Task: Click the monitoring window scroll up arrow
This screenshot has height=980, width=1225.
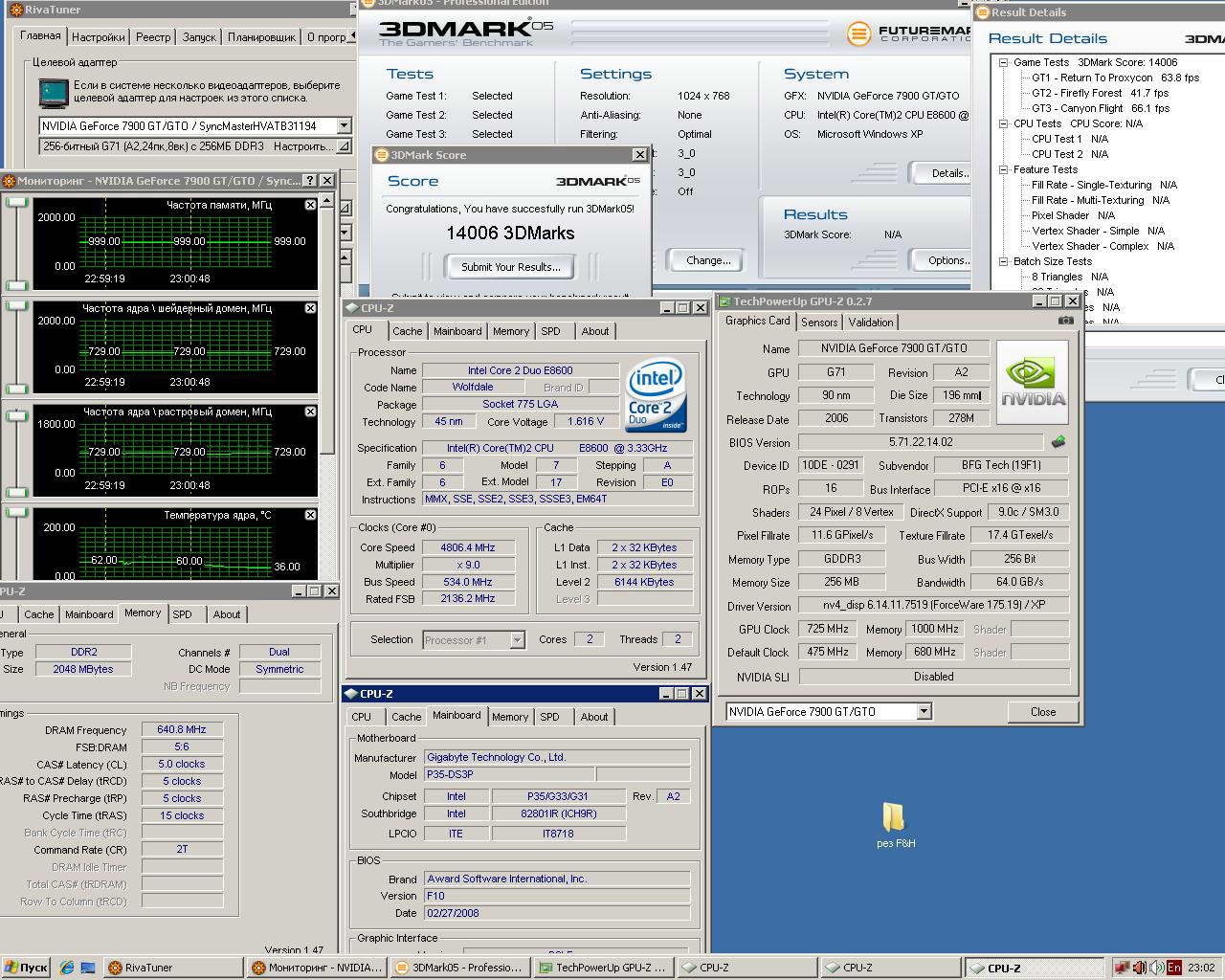Action: pyautogui.click(x=327, y=201)
